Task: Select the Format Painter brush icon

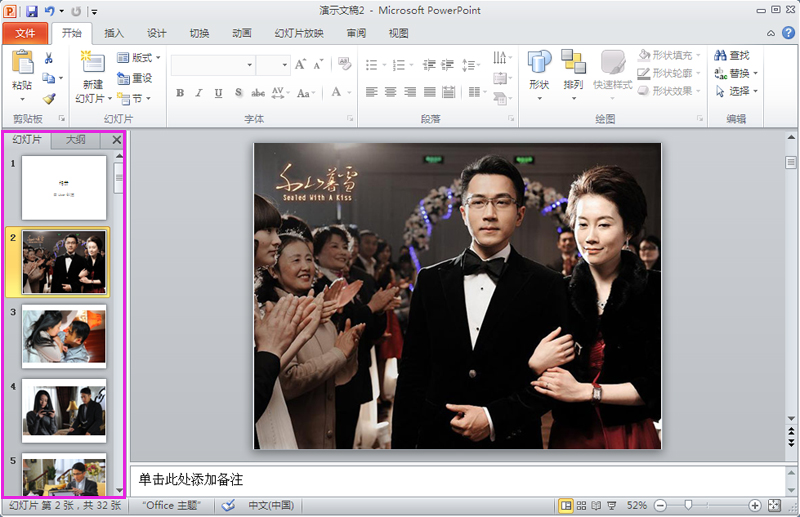Action: (48, 98)
